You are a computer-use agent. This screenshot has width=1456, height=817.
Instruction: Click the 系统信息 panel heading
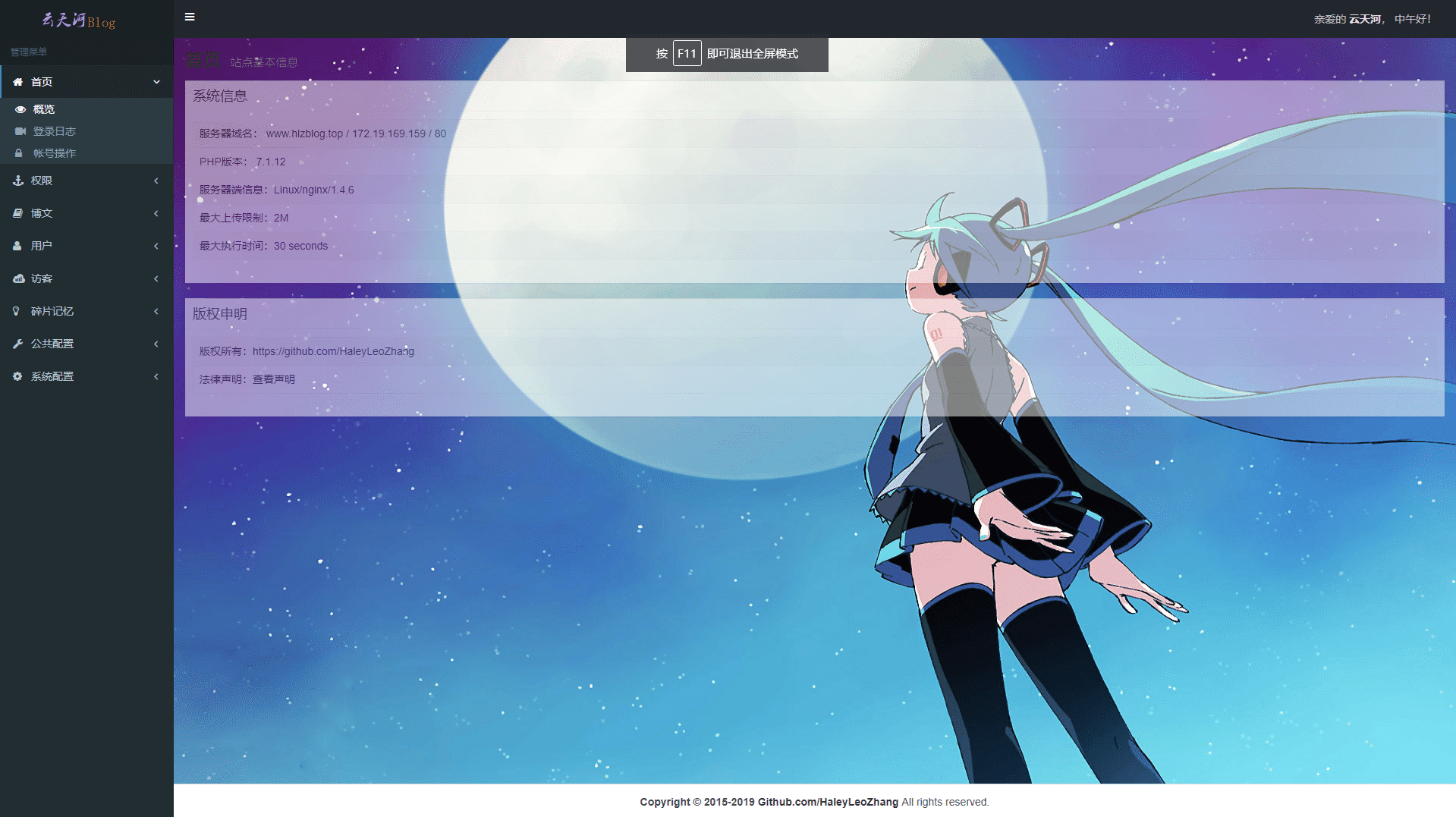(x=220, y=96)
